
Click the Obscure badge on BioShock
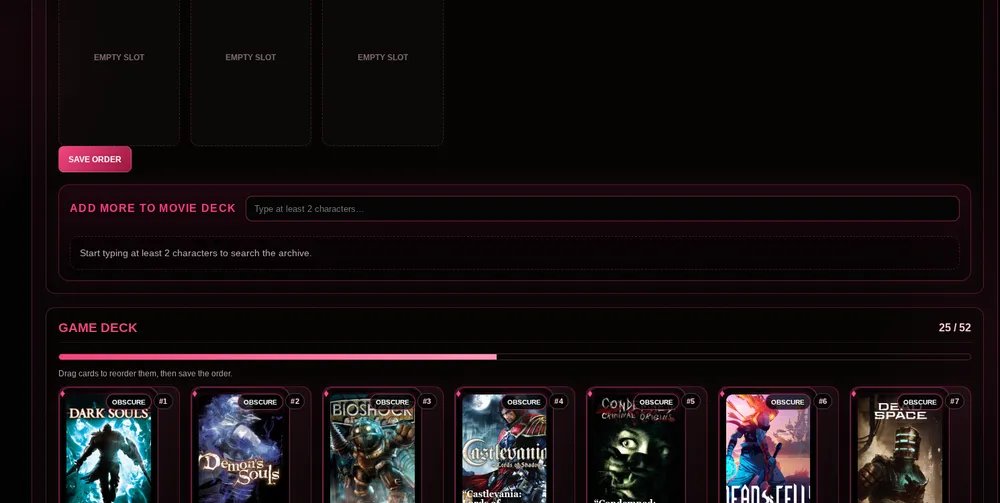coord(392,402)
